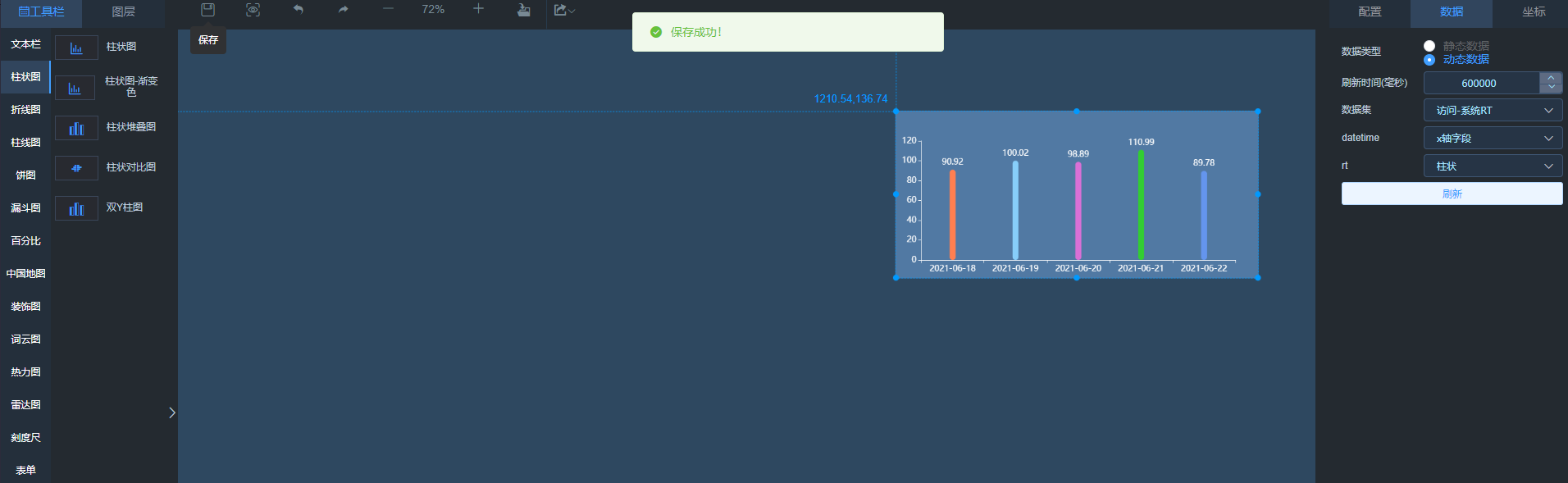Zoom out with the minus icon
The height and width of the screenshot is (483, 1568).
388,9
